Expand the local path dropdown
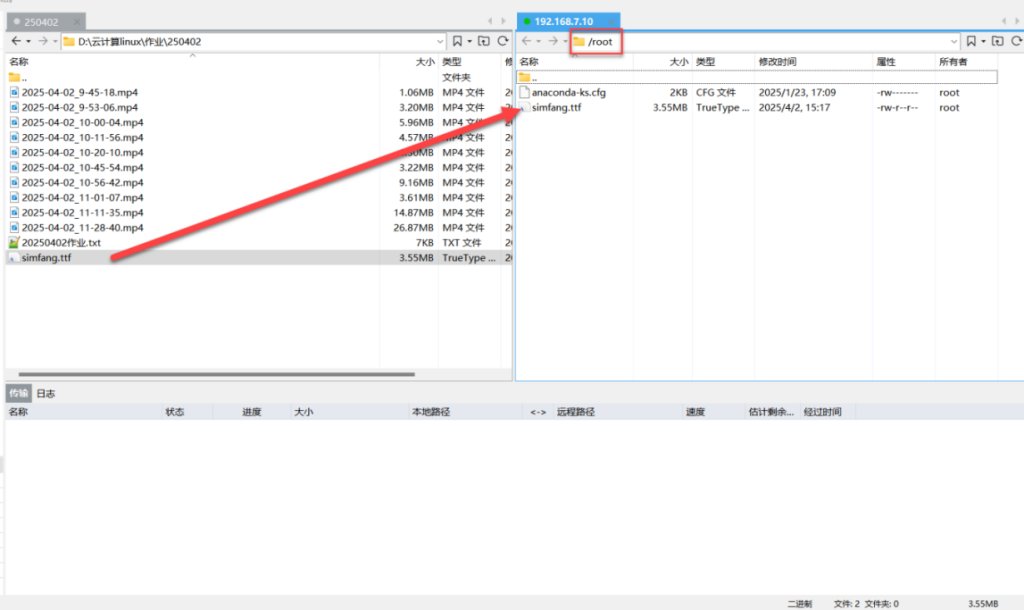The image size is (1024, 610). point(440,42)
